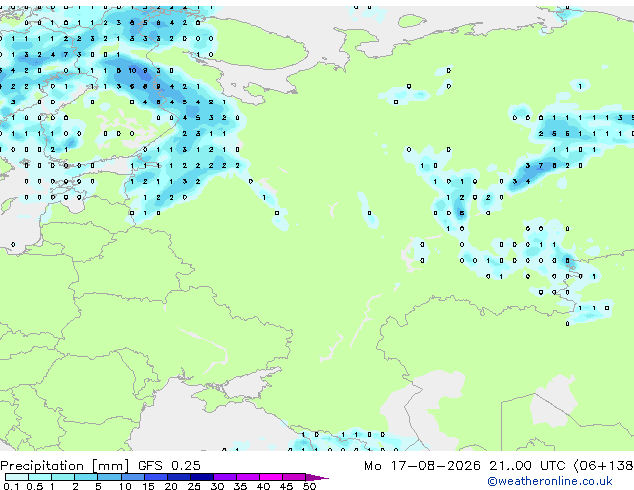
Task: Click the '0.1' legend scale label
Action: coord(11,486)
